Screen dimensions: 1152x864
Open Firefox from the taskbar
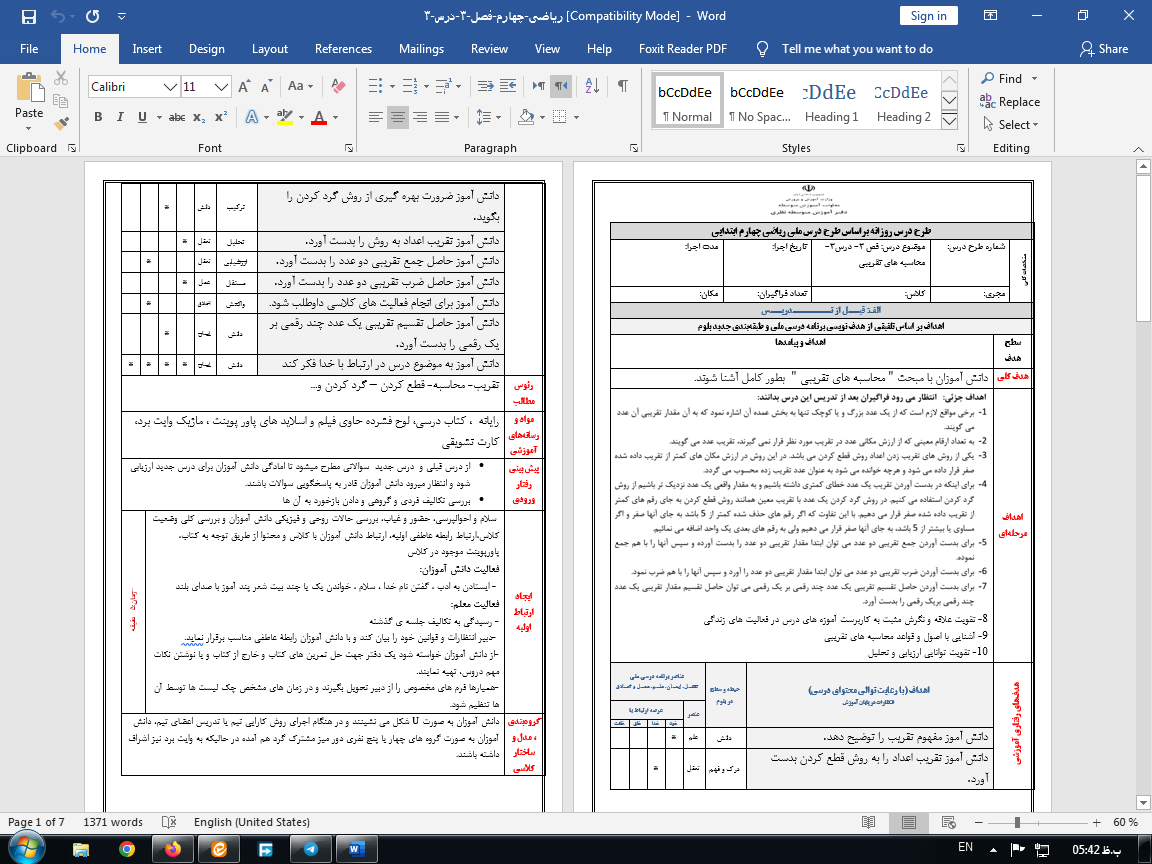point(173,849)
